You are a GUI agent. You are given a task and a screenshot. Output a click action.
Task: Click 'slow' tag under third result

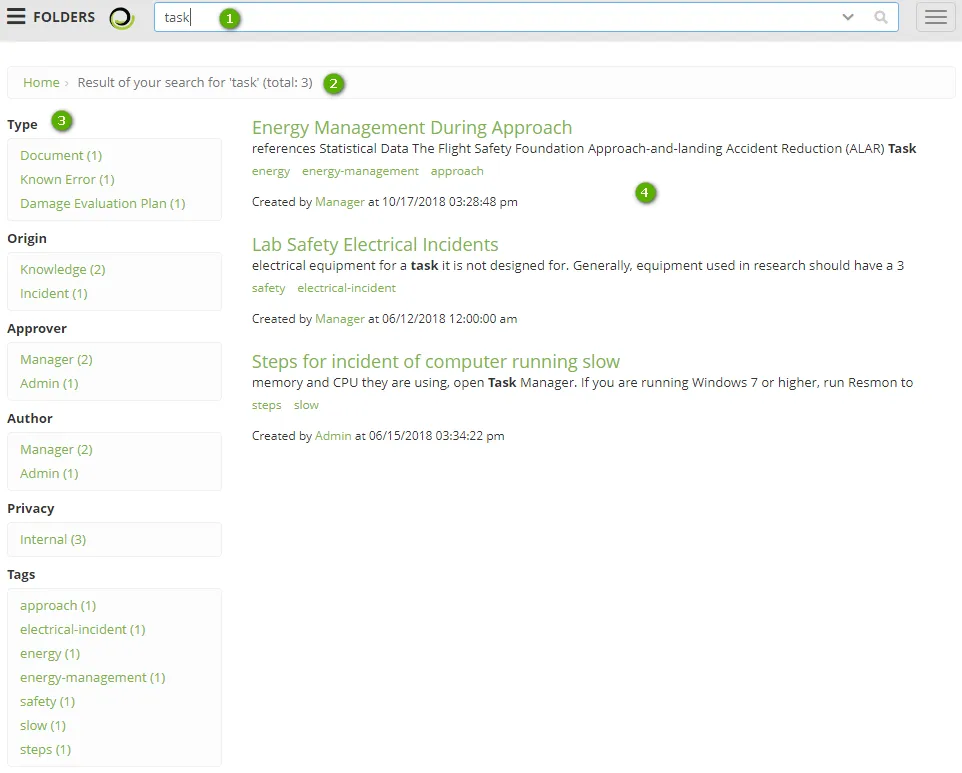point(306,405)
